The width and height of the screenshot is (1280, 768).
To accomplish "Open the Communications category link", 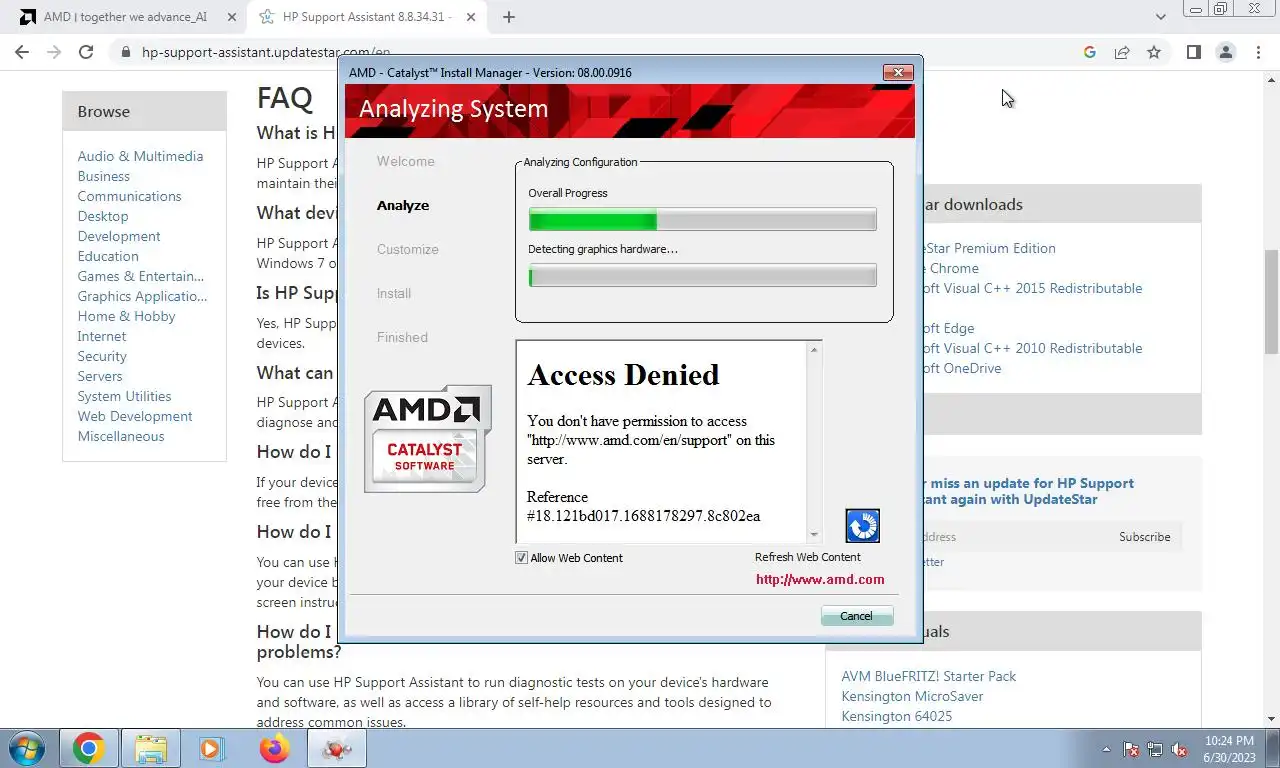I will [130, 196].
